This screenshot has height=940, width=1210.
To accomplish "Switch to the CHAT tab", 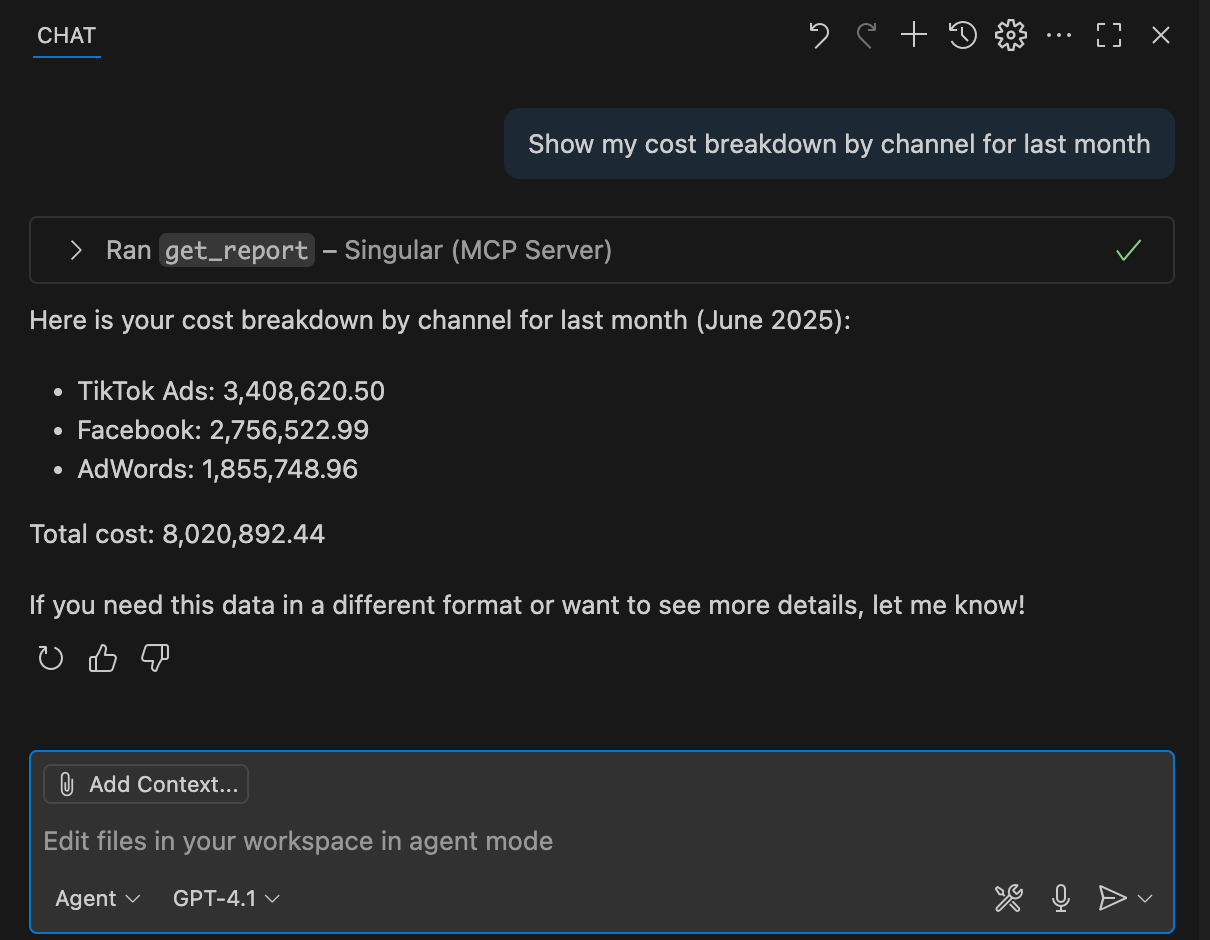I will pyautogui.click(x=66, y=35).
